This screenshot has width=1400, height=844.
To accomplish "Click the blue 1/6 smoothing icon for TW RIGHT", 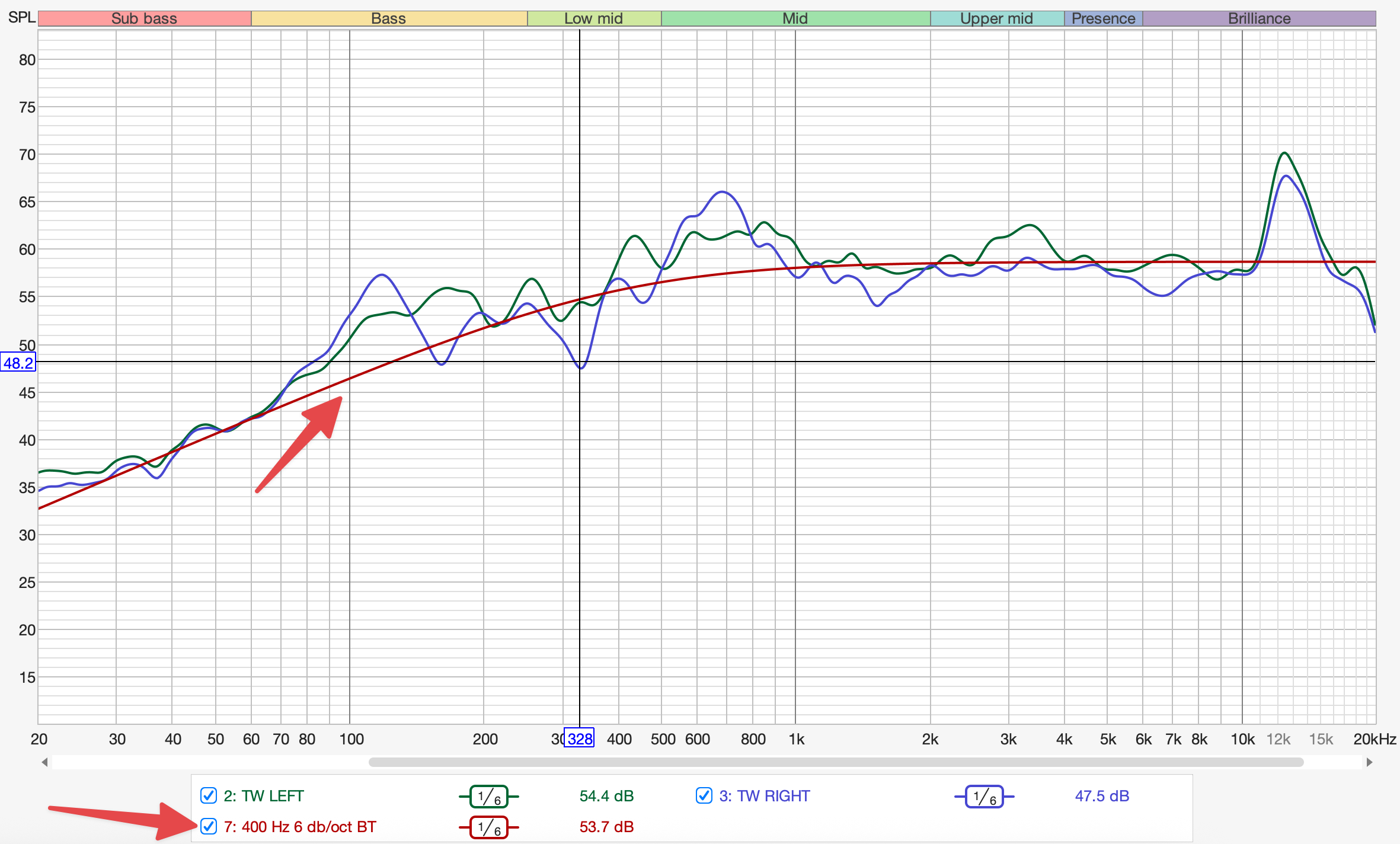I will pos(985,797).
